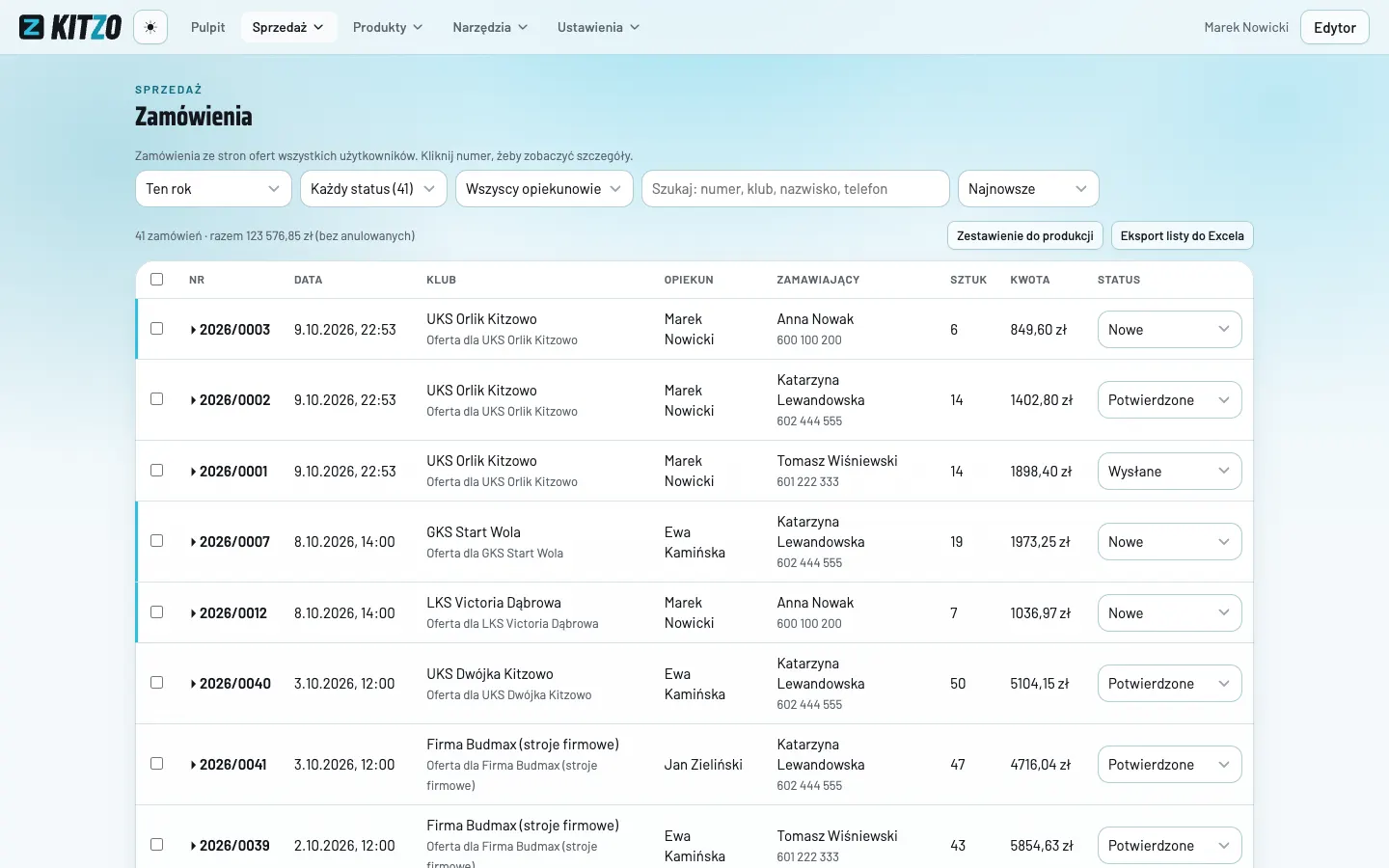Tick the select-all orders checkbox
1389x868 pixels.
point(157,280)
